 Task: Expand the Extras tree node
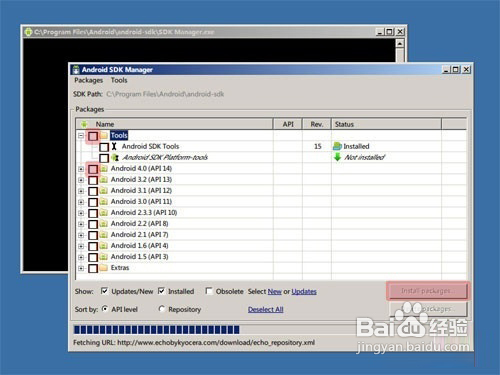pos(81,268)
